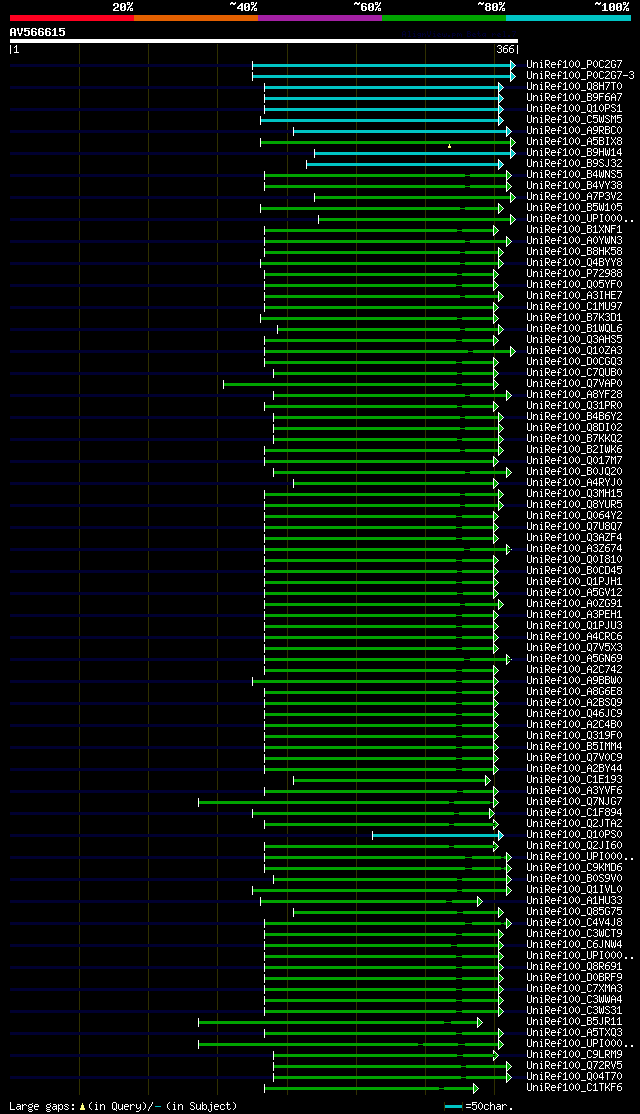This screenshot has width=640, height=1114.
Task: Click the orange ~40% legend segment
Action: pyautogui.click(x=196, y=18)
